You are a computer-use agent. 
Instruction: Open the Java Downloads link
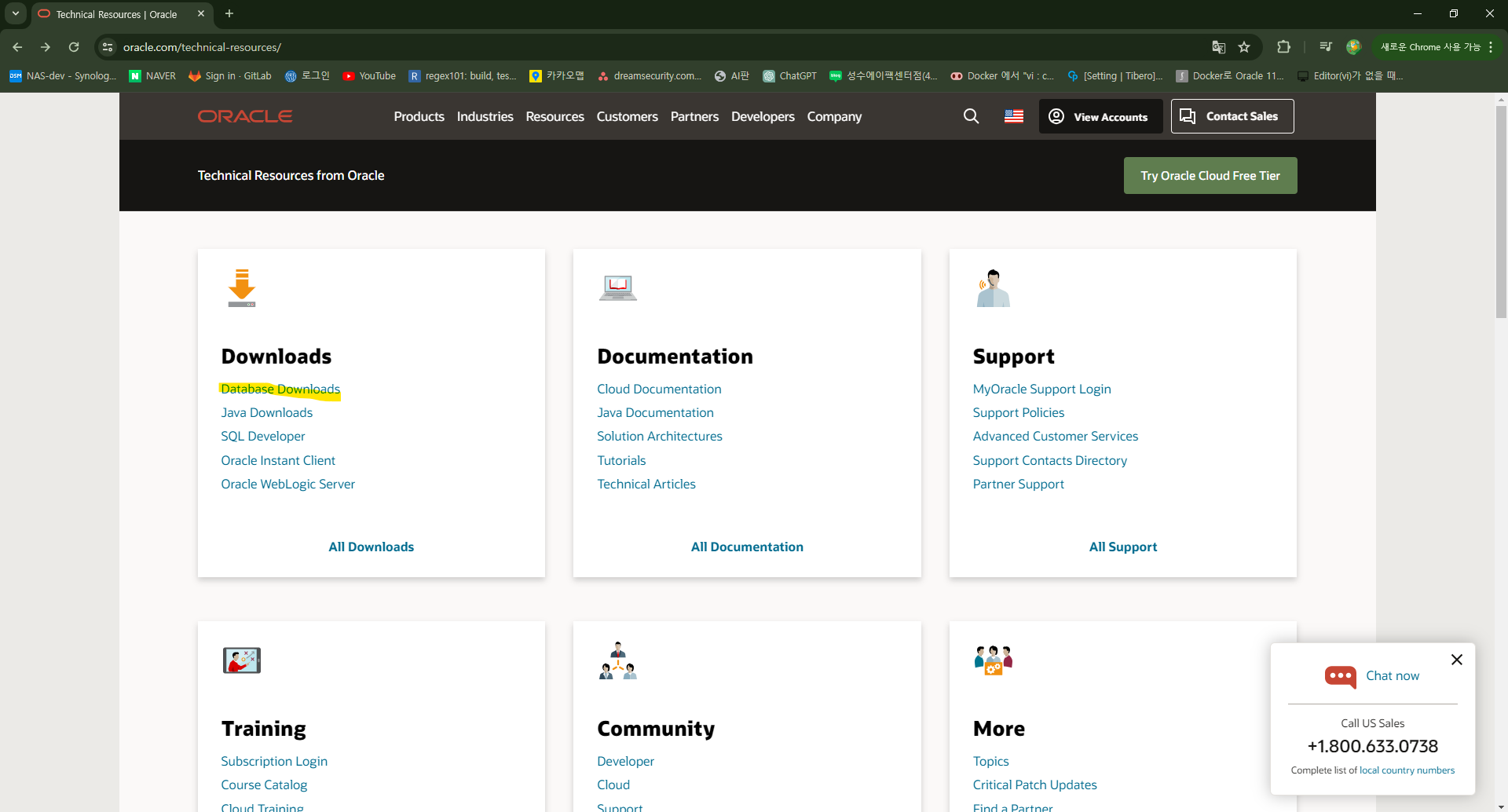pyautogui.click(x=266, y=412)
